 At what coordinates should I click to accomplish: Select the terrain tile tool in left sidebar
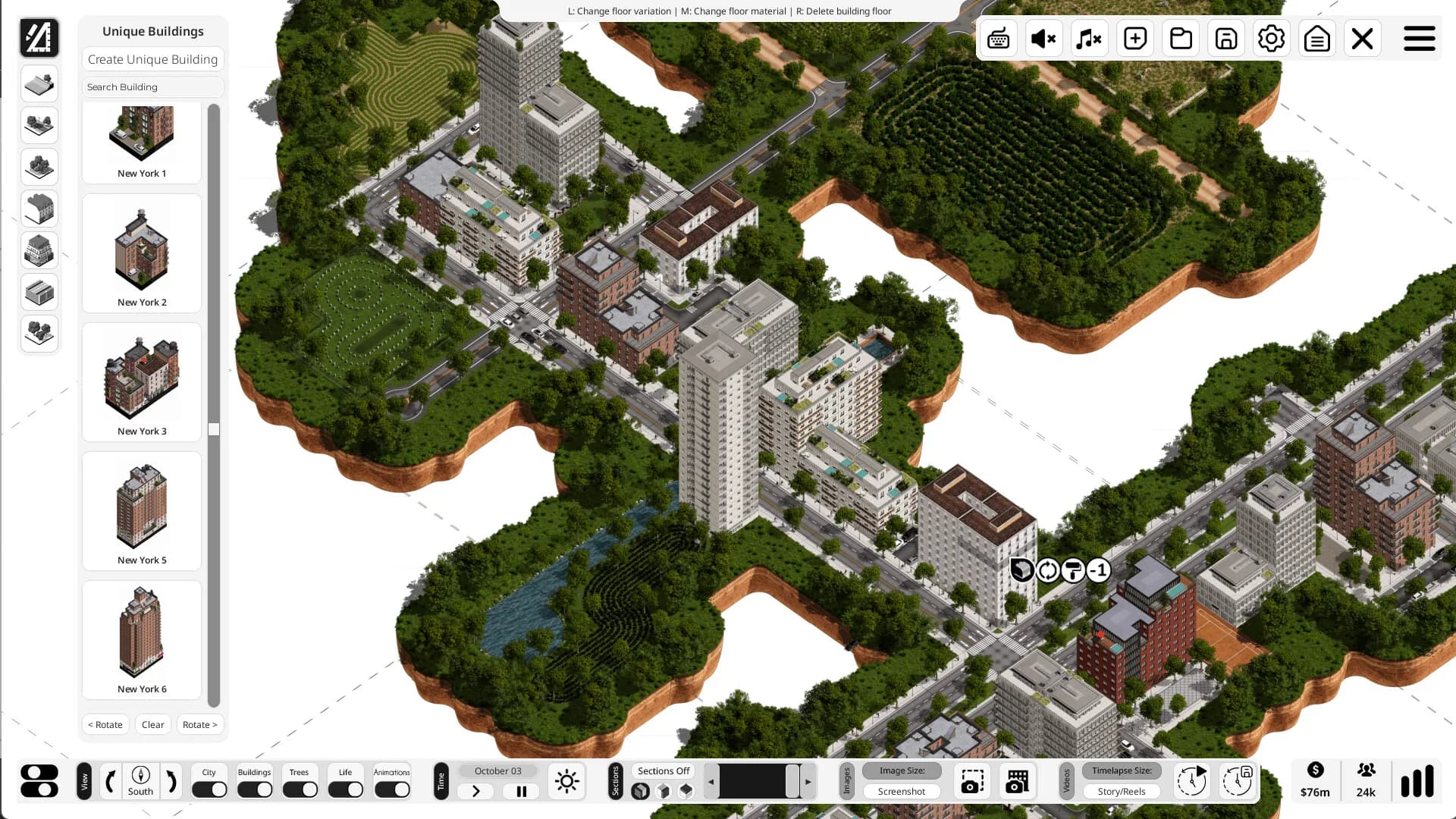pyautogui.click(x=39, y=83)
